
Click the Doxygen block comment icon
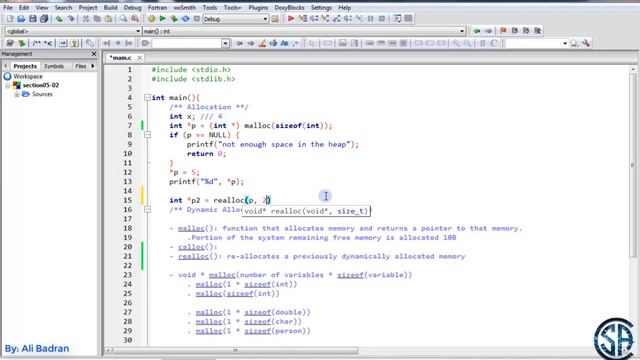[x=37, y=43]
